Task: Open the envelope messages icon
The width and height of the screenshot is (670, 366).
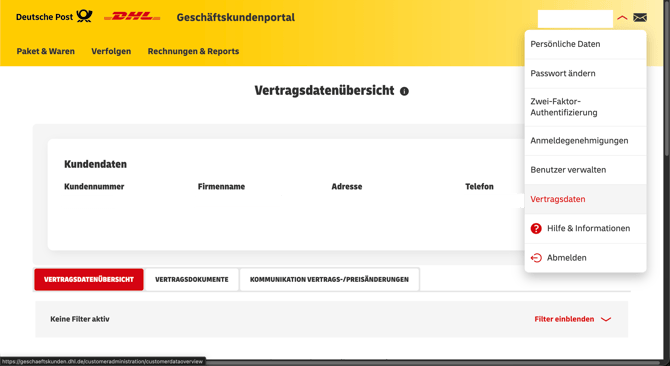Action: (x=640, y=18)
